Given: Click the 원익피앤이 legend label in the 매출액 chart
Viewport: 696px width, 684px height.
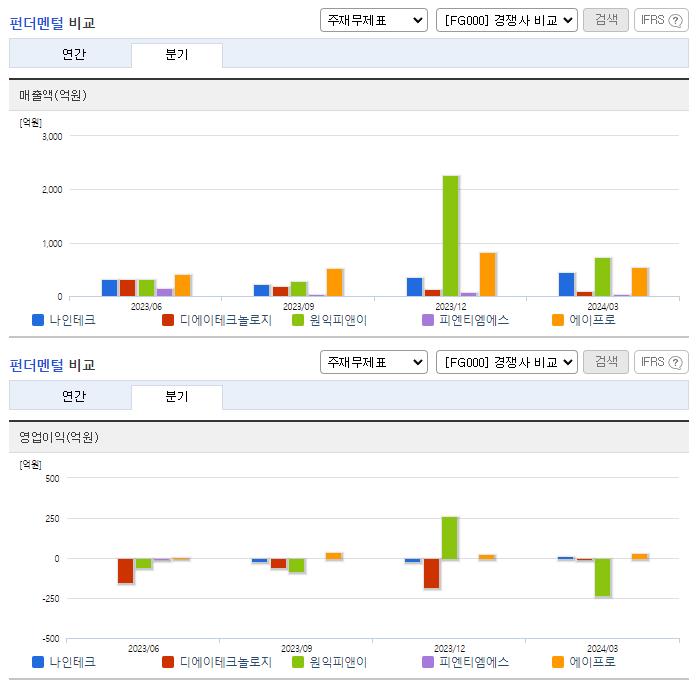Looking at the screenshot, I should click(x=338, y=320).
